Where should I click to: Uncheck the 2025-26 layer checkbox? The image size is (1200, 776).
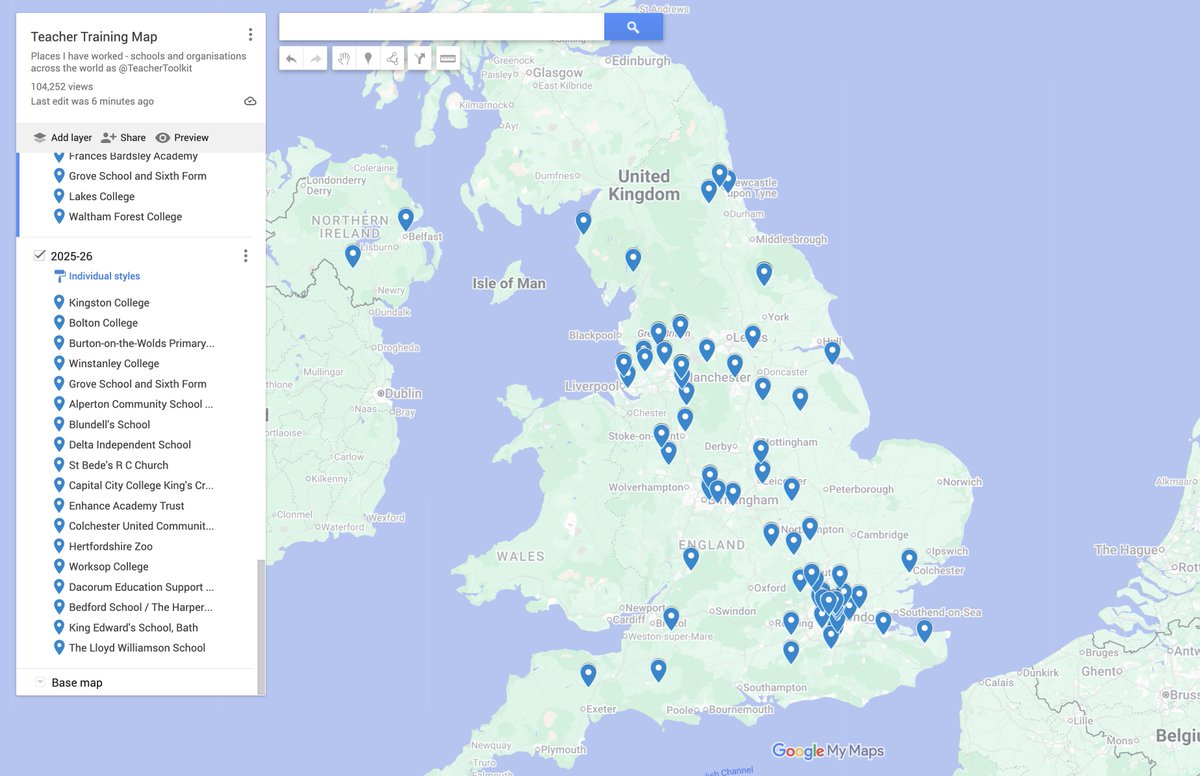[x=39, y=256]
